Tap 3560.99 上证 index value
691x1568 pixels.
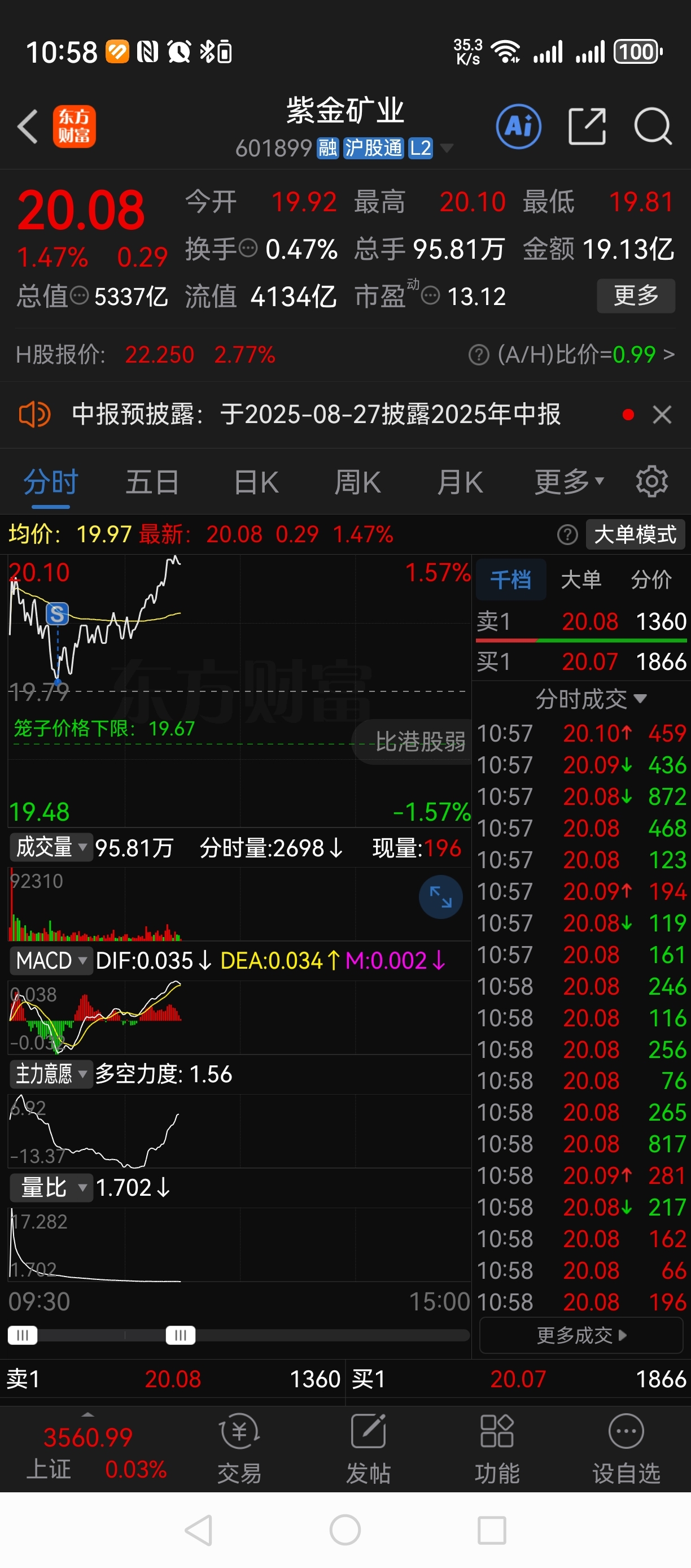(88, 1438)
